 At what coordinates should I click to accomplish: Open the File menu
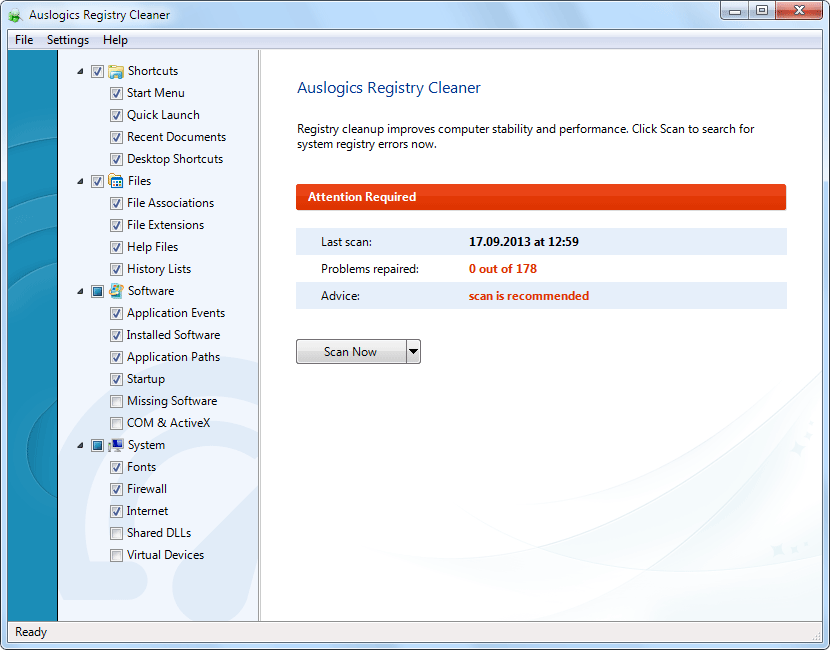[x=24, y=40]
